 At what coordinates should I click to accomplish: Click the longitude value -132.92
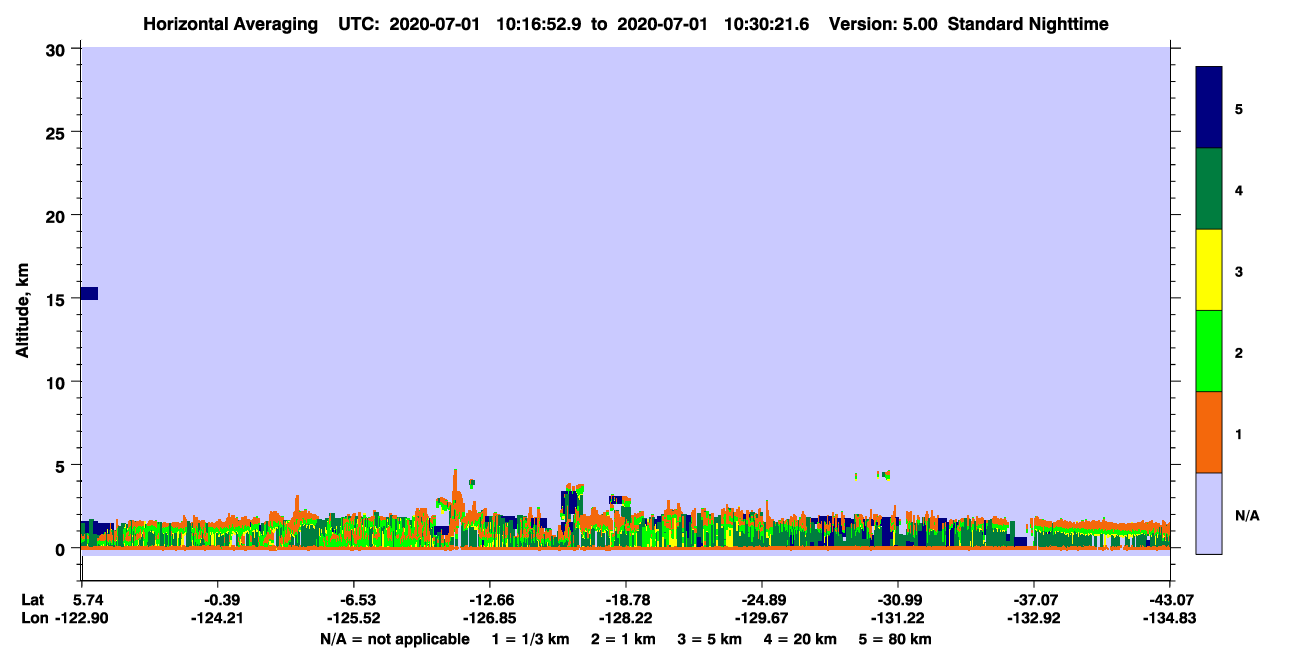point(1033,618)
